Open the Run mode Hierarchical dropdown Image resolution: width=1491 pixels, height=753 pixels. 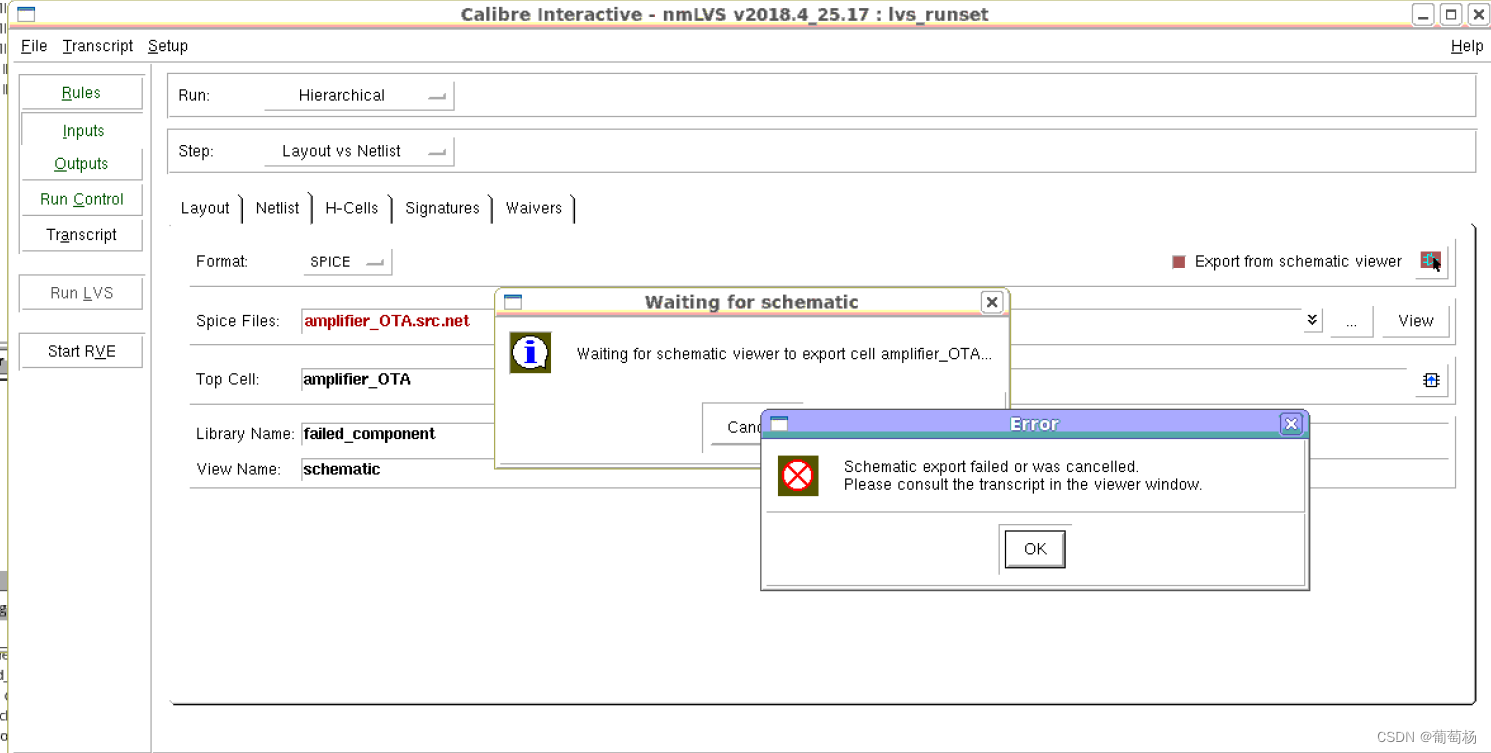point(359,96)
